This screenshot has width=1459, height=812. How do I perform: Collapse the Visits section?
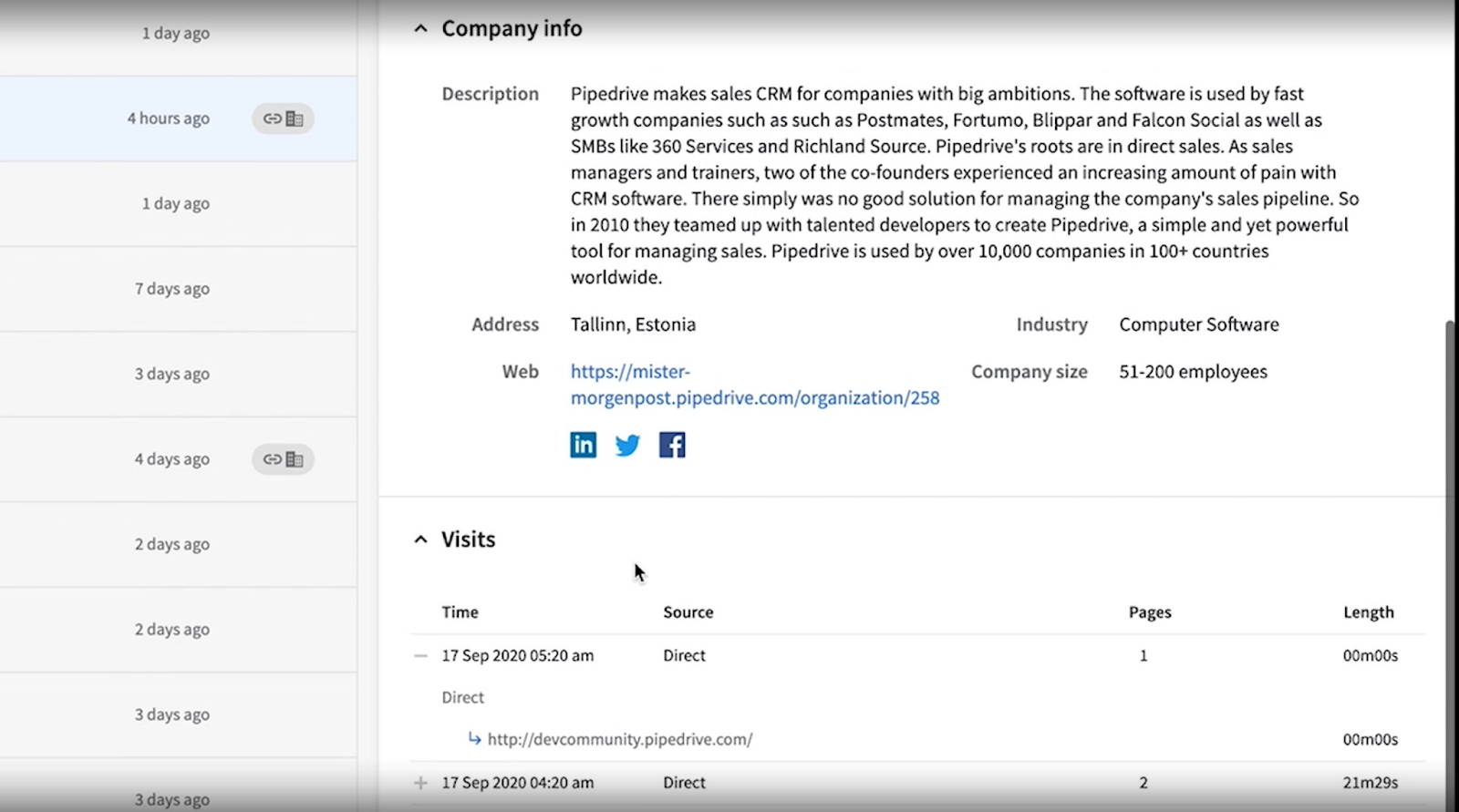click(420, 540)
